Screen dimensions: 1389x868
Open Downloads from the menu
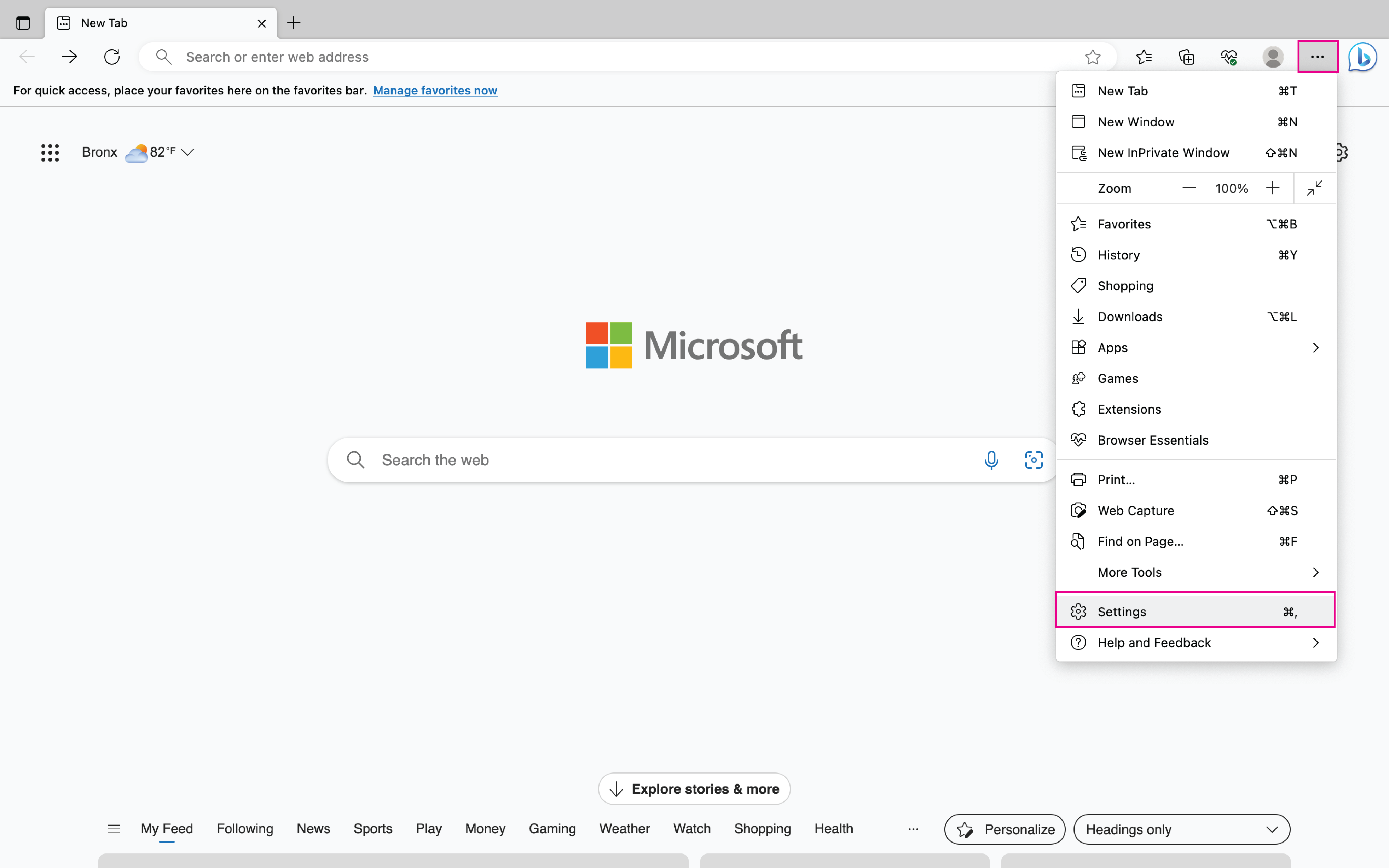[1196, 316]
